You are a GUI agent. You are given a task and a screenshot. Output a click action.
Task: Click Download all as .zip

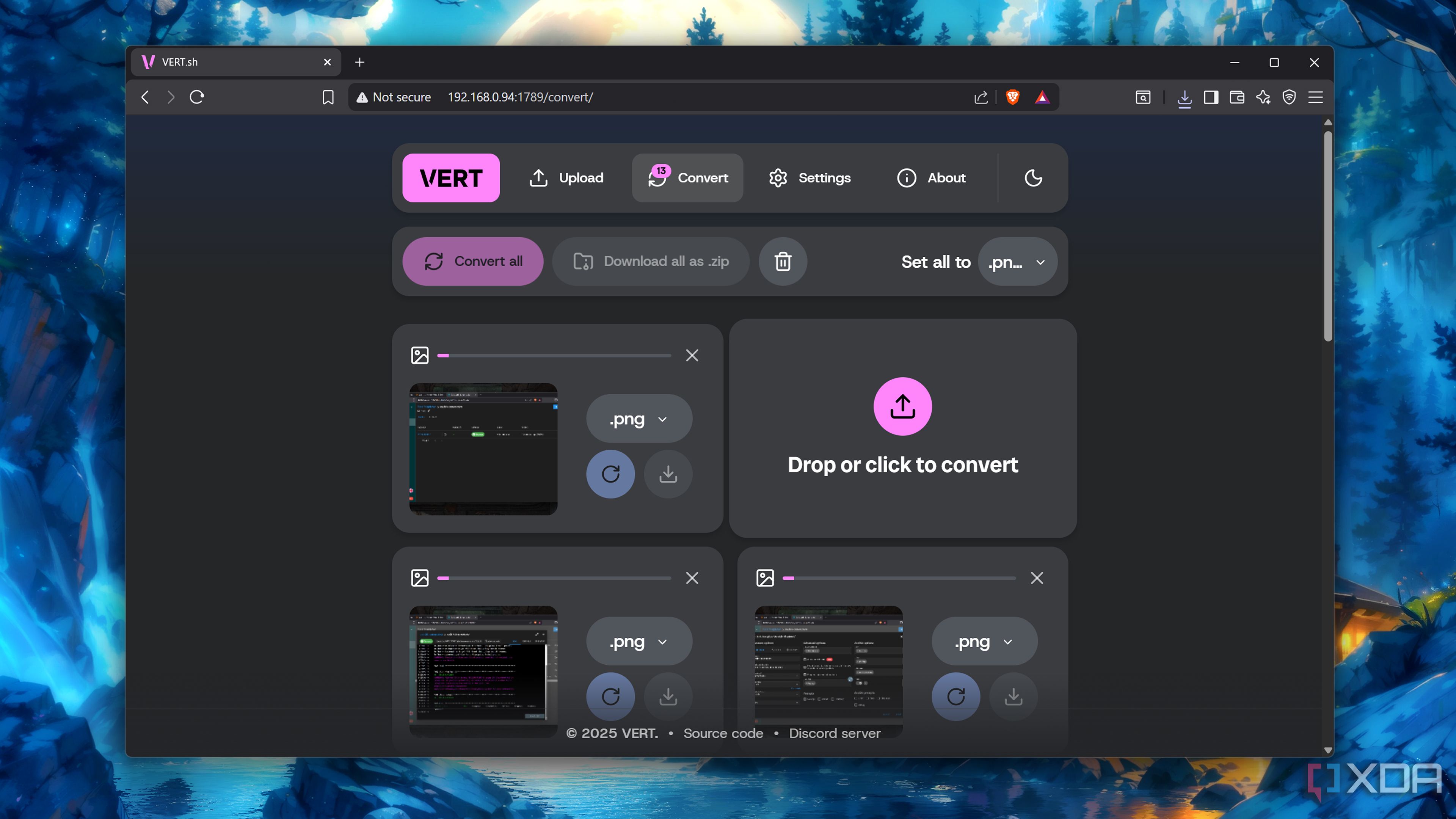pyautogui.click(x=651, y=261)
